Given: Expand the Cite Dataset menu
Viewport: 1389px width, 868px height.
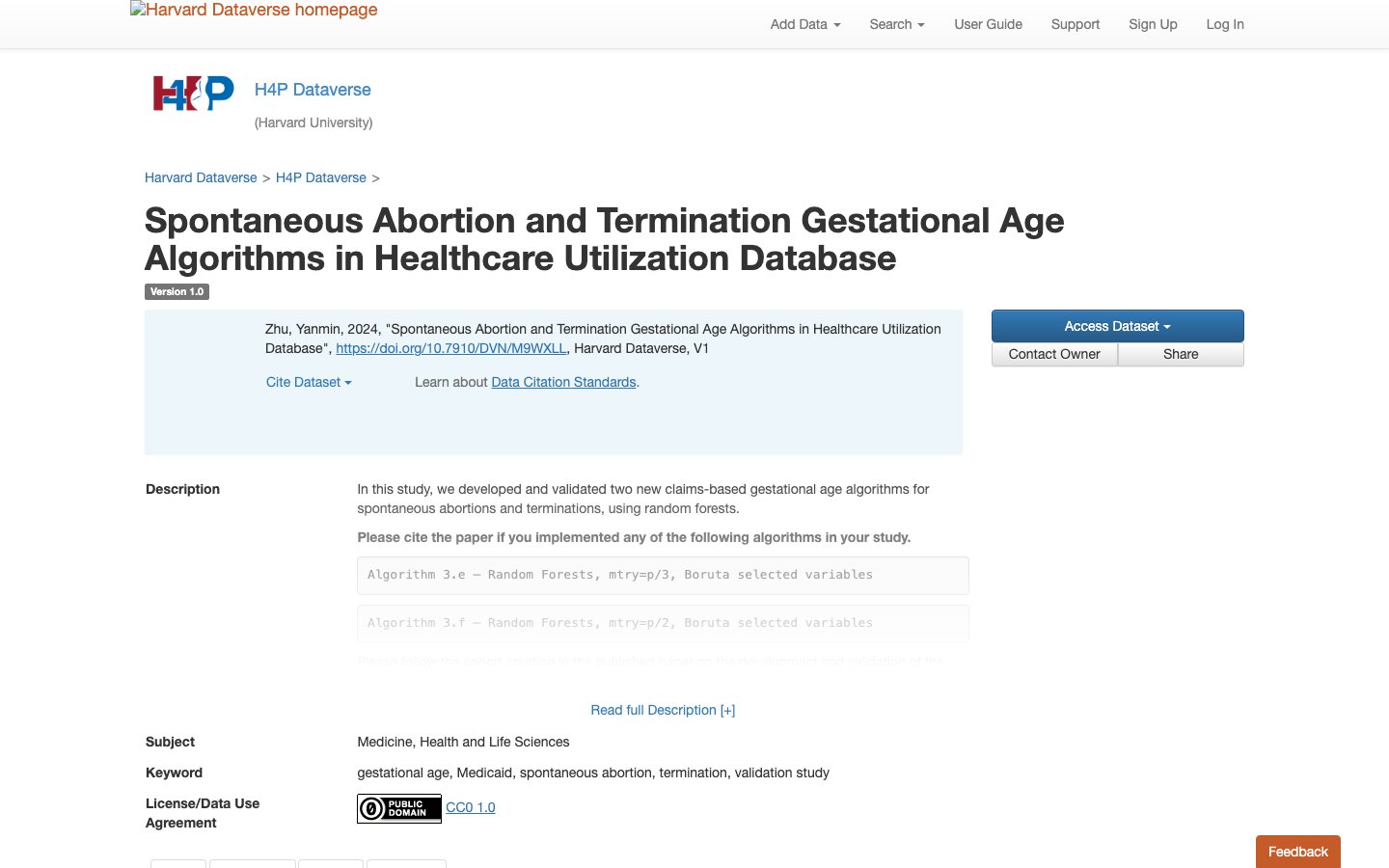Looking at the screenshot, I should pyautogui.click(x=309, y=382).
